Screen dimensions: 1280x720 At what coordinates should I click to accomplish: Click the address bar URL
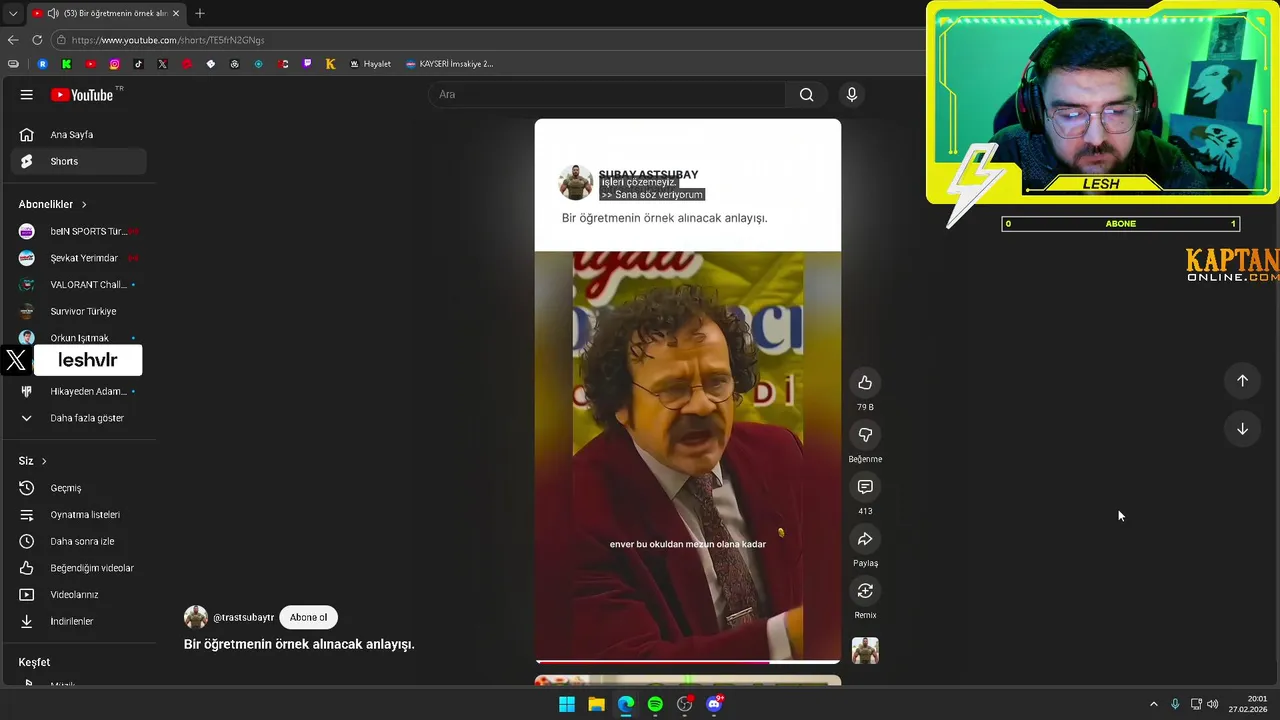click(168, 40)
